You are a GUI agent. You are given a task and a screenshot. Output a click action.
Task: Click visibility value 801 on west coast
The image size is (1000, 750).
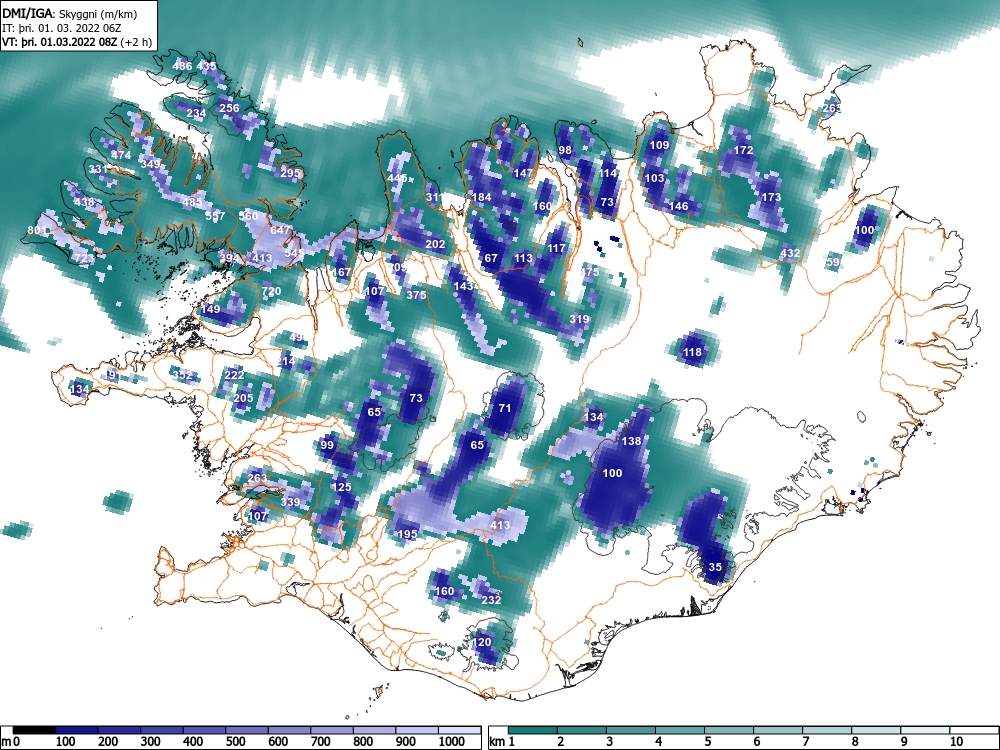(x=37, y=230)
